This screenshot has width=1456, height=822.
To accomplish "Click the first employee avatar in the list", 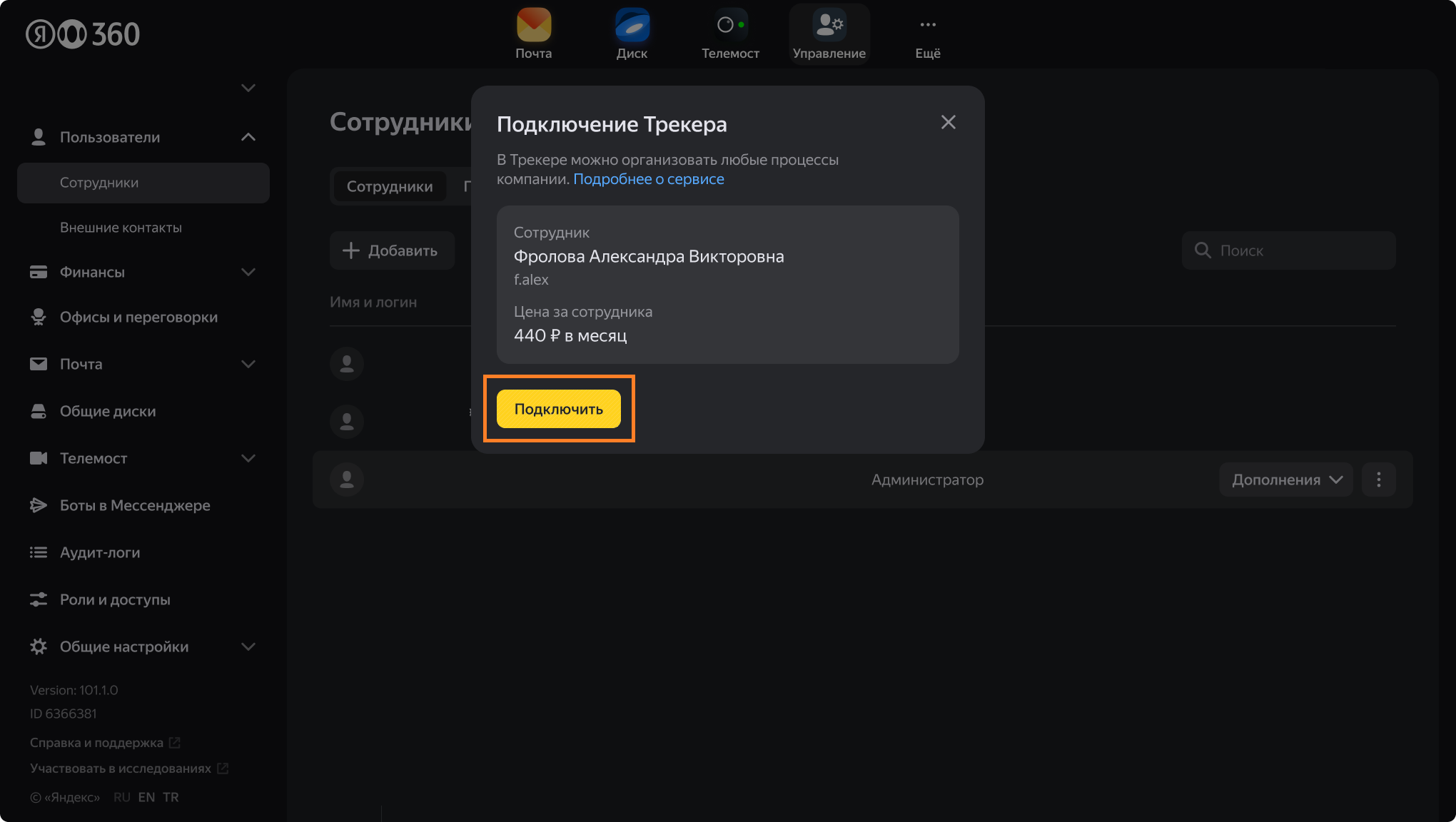I will [x=347, y=364].
